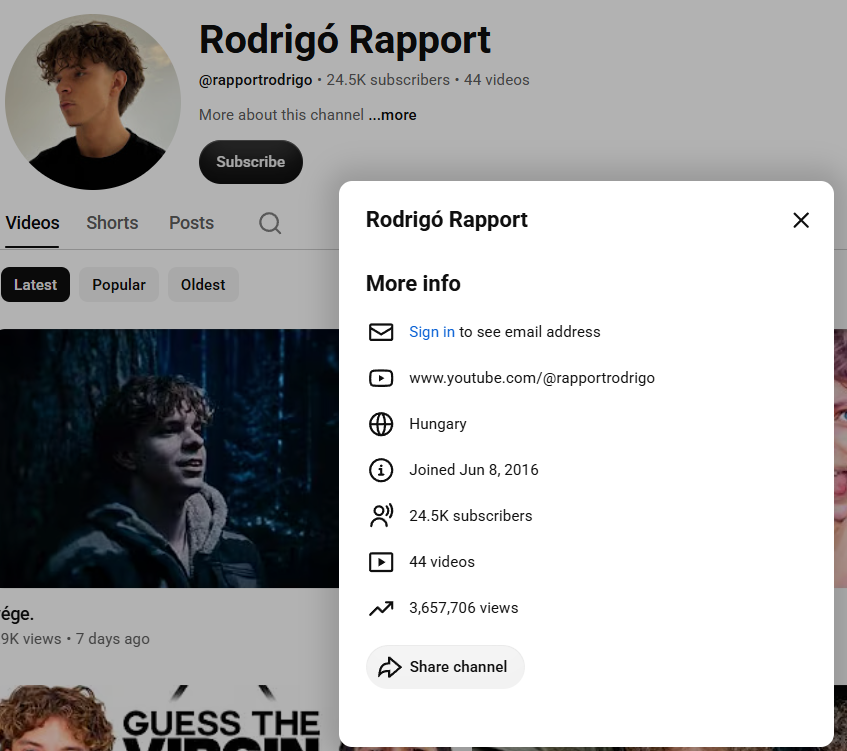Click the joined date info icon

[x=381, y=470]
